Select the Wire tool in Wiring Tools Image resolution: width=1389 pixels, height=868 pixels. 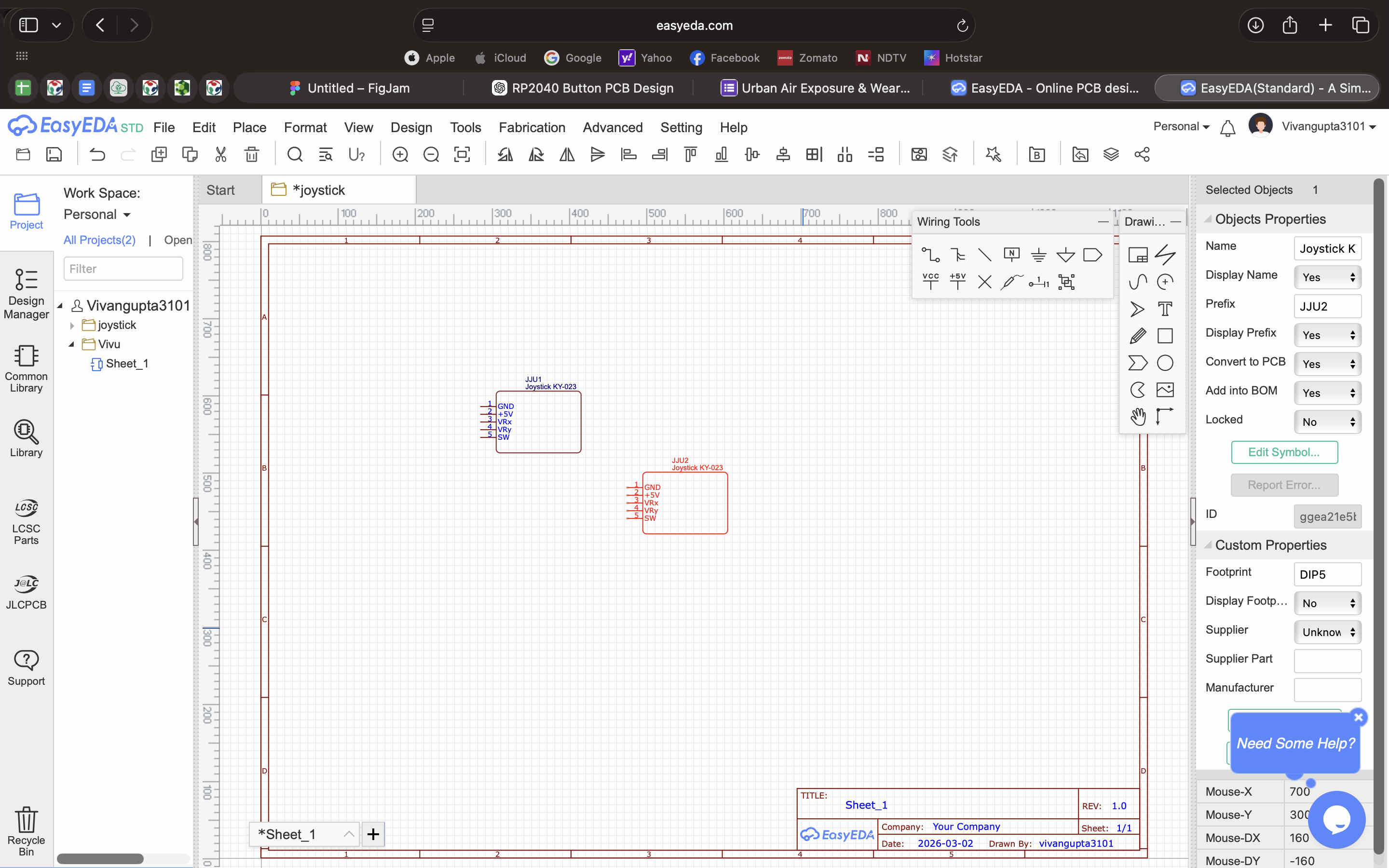click(x=930, y=254)
